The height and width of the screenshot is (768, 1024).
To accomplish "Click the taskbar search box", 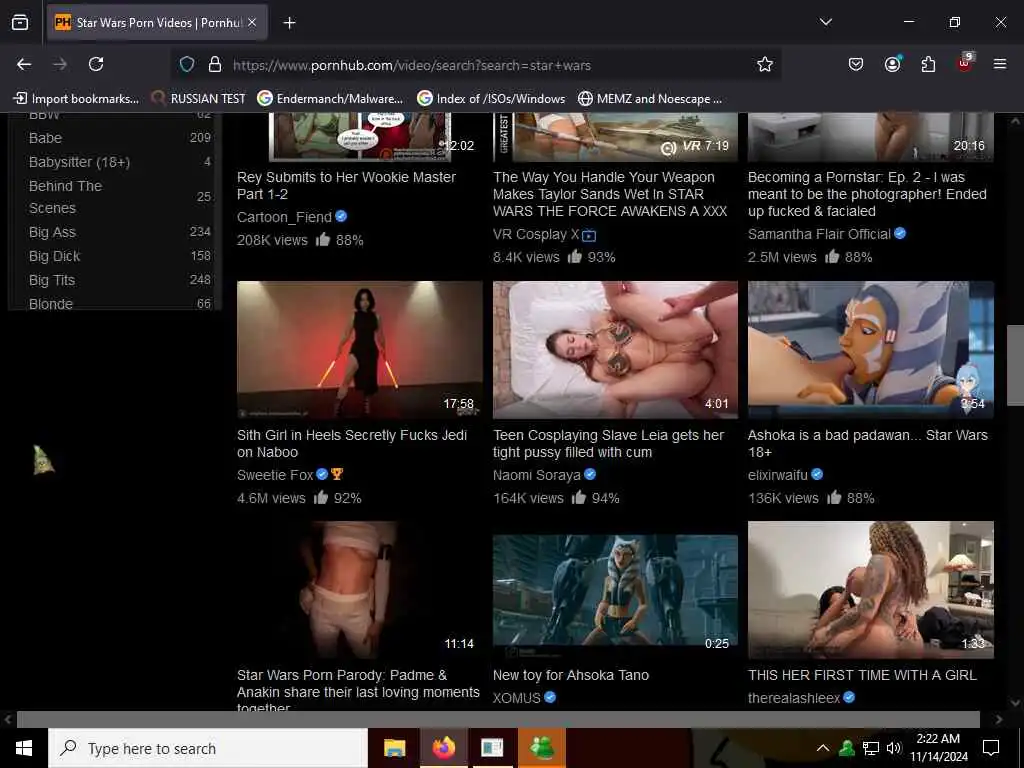I will click(x=208, y=748).
